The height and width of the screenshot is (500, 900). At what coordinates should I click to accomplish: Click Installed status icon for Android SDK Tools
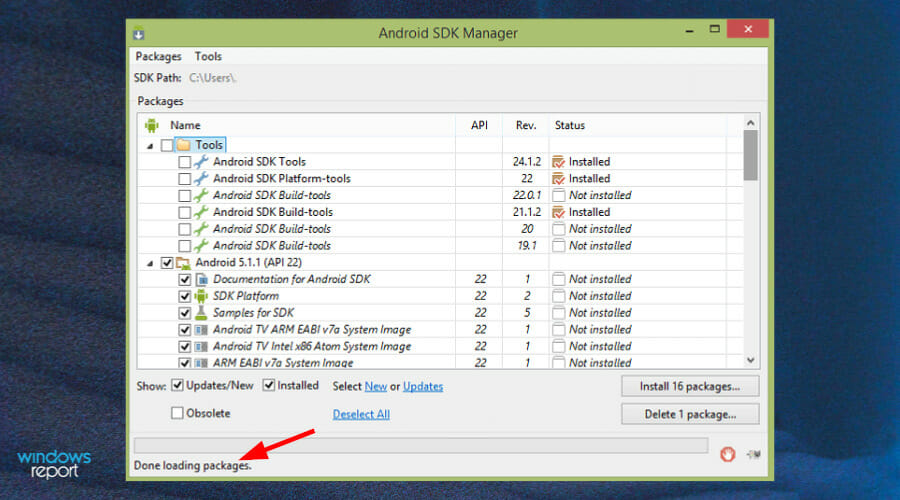558,162
